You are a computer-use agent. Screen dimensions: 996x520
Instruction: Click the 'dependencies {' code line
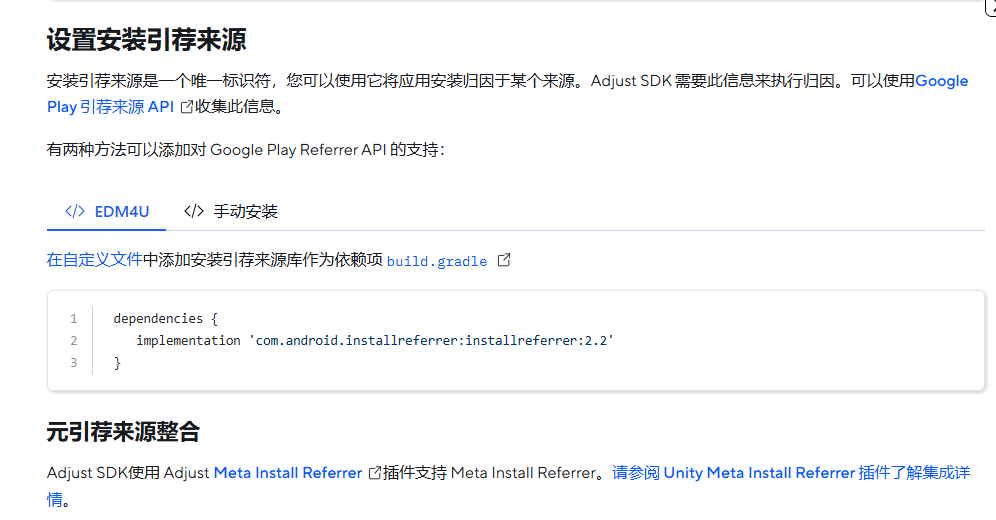pyautogui.click(x=165, y=319)
